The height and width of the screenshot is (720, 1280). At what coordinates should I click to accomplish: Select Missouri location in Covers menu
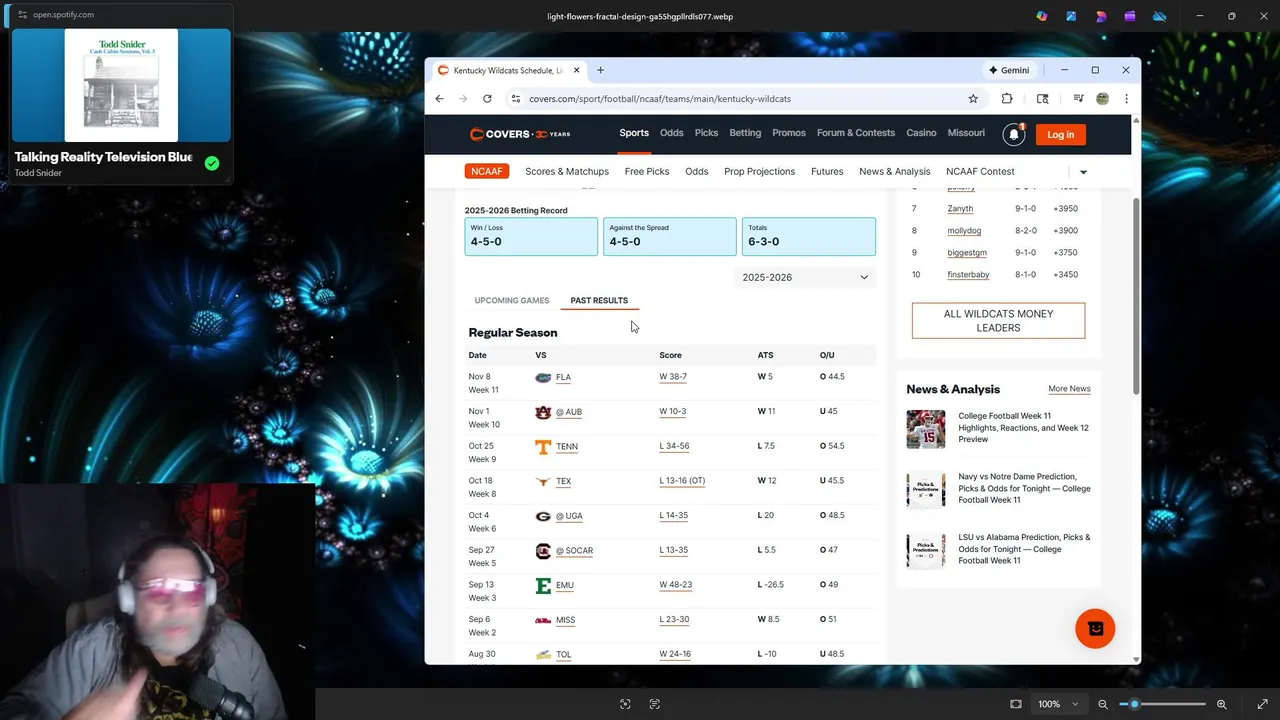[x=966, y=133]
